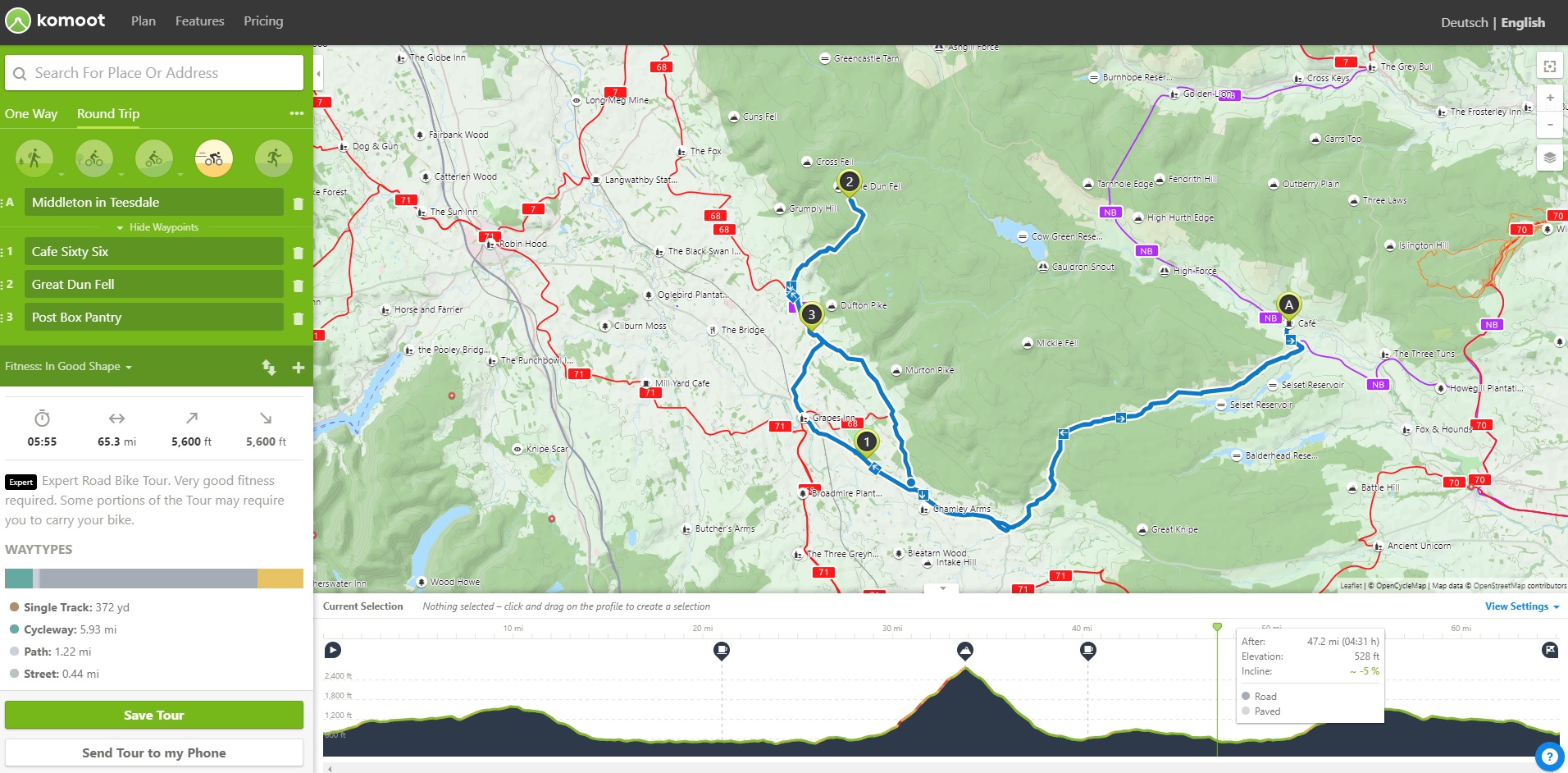The image size is (1568, 773).
Task: Click the Search For Place Or Address field
Action: coord(154,73)
